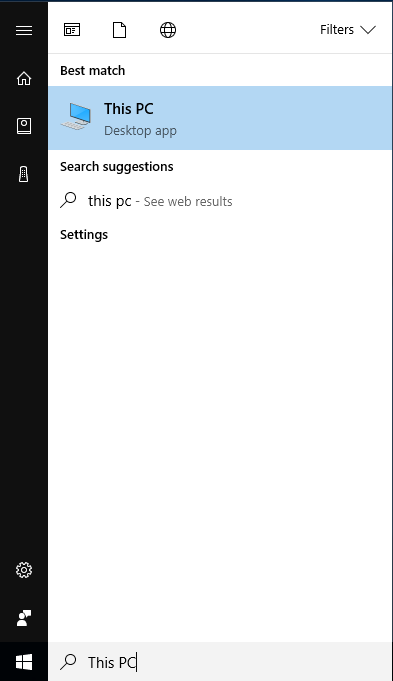The image size is (393, 681).
Task: Click the Settings category header
Action: pos(84,235)
